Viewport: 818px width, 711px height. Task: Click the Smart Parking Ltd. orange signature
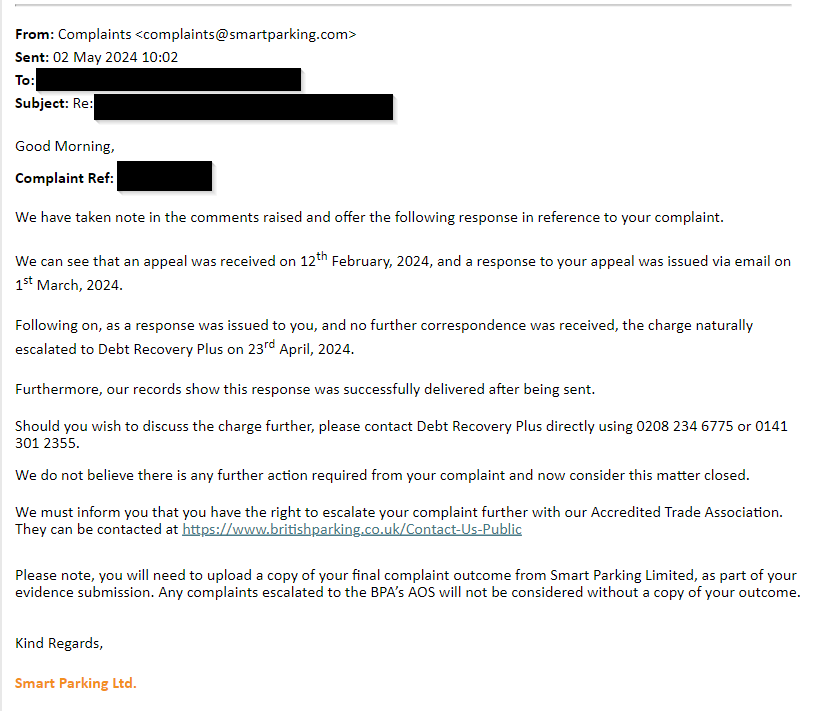(x=76, y=683)
